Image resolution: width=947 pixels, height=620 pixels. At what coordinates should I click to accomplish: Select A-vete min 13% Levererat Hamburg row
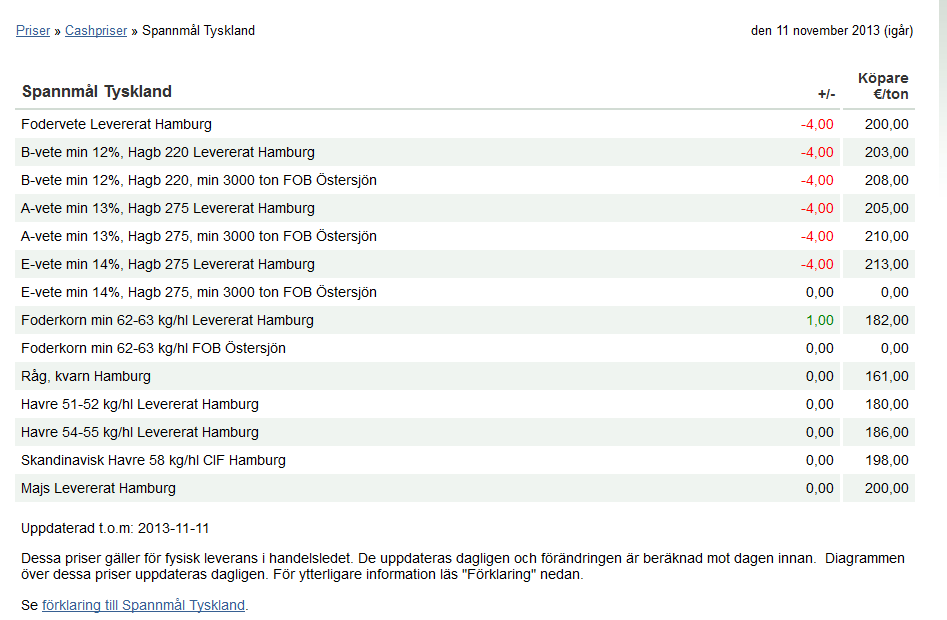point(465,208)
